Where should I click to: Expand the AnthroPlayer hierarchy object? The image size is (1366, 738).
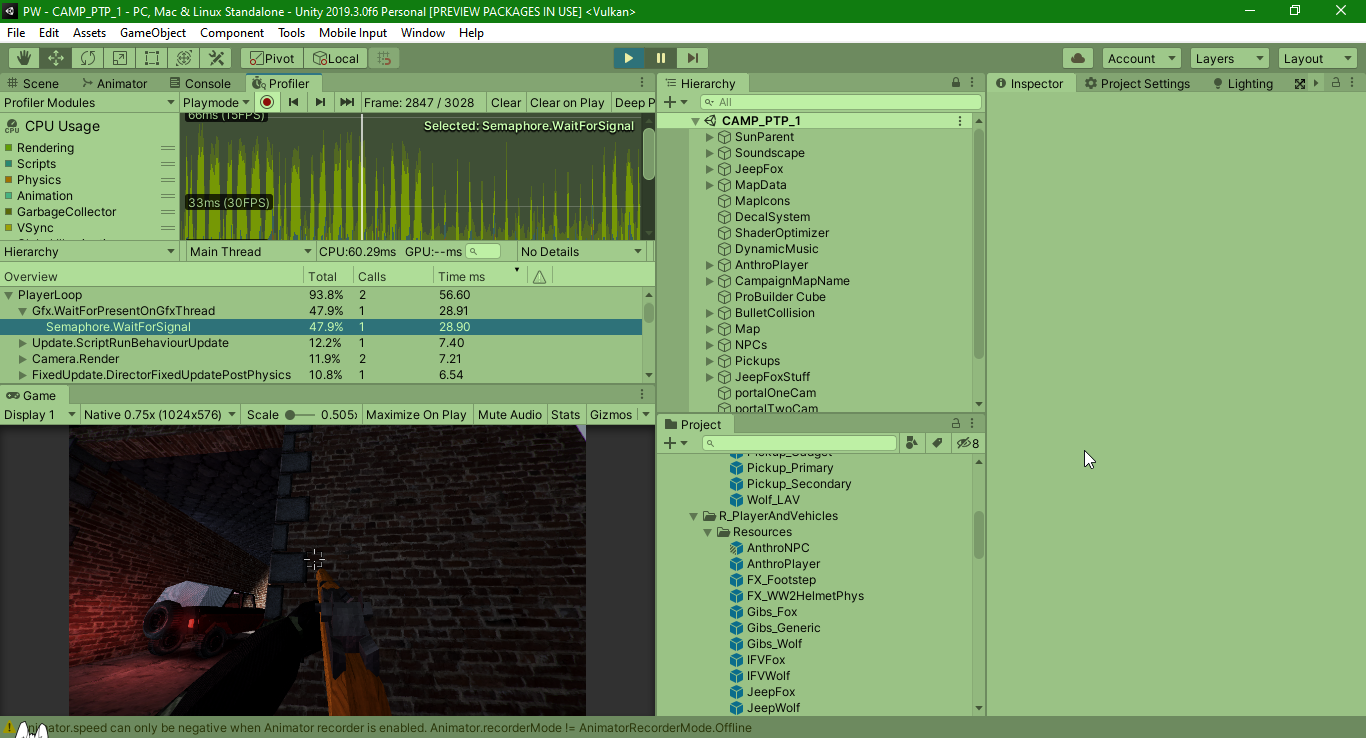point(710,265)
